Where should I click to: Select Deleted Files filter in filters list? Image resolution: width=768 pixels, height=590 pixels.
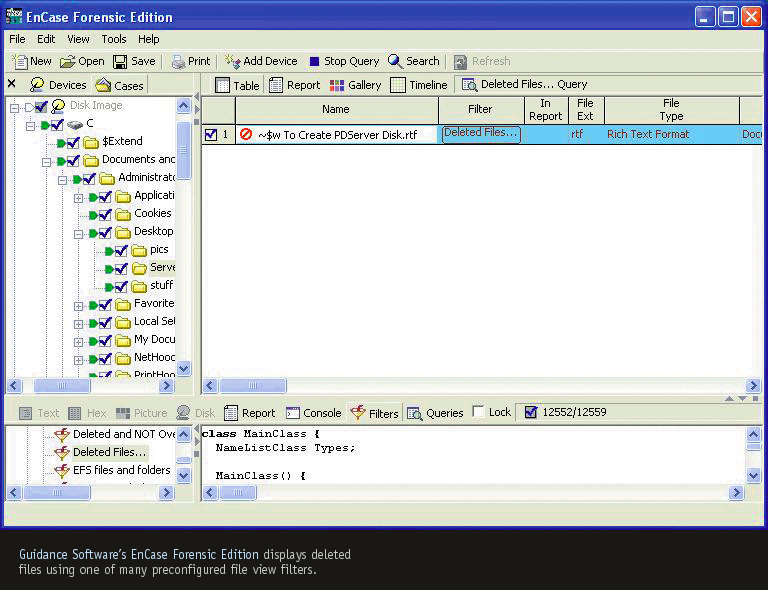point(109,452)
